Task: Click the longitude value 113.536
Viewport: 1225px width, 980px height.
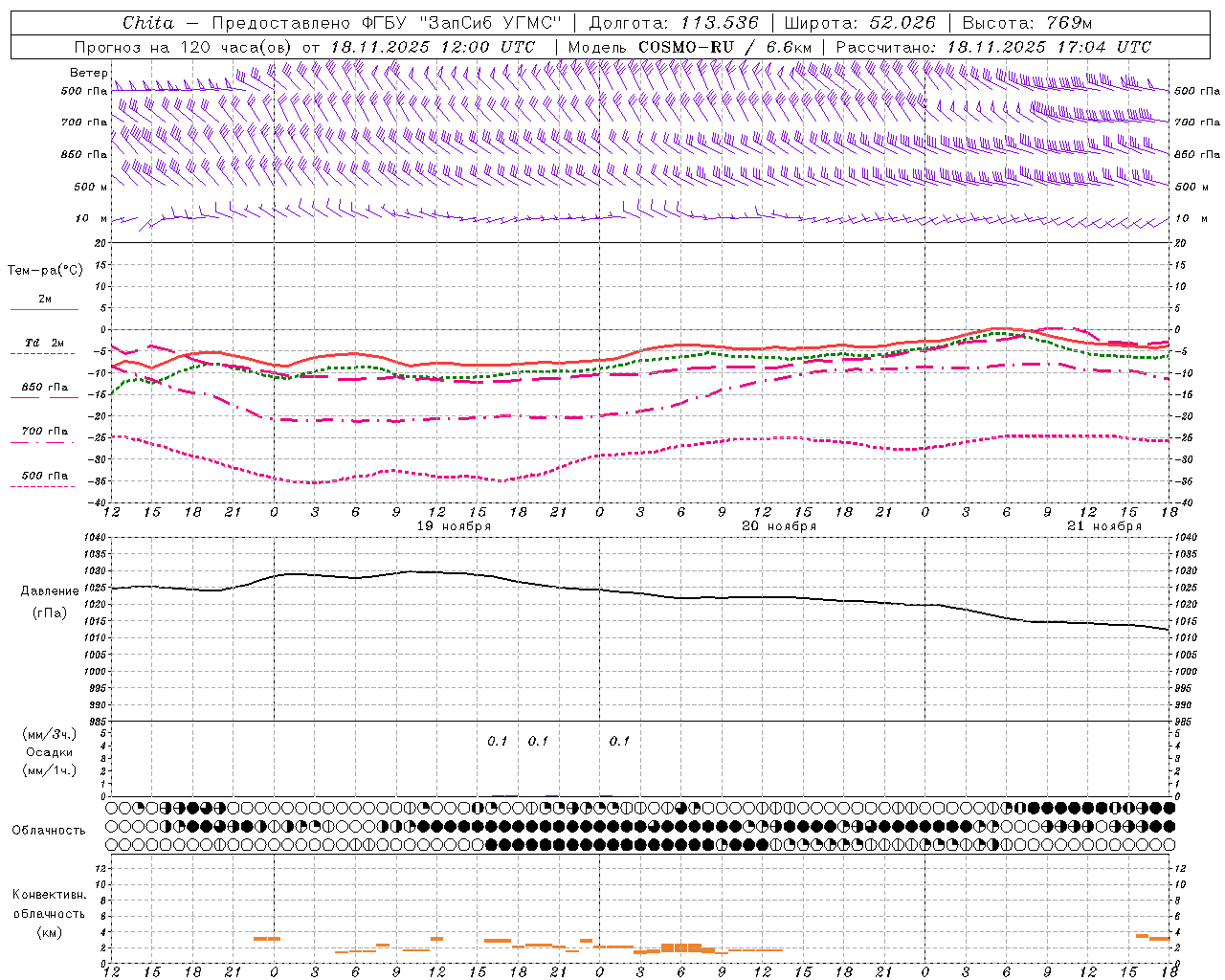Action: point(720,23)
